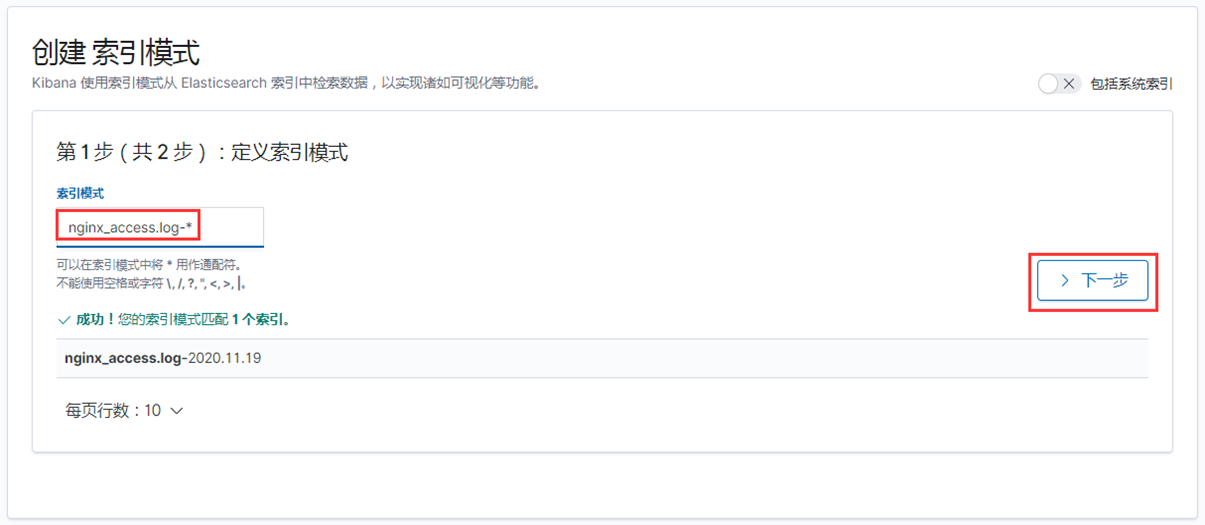Viewport: 1205px width, 525px height.
Task: Click the Kibana Elasticsearch description text
Action: tap(287, 83)
